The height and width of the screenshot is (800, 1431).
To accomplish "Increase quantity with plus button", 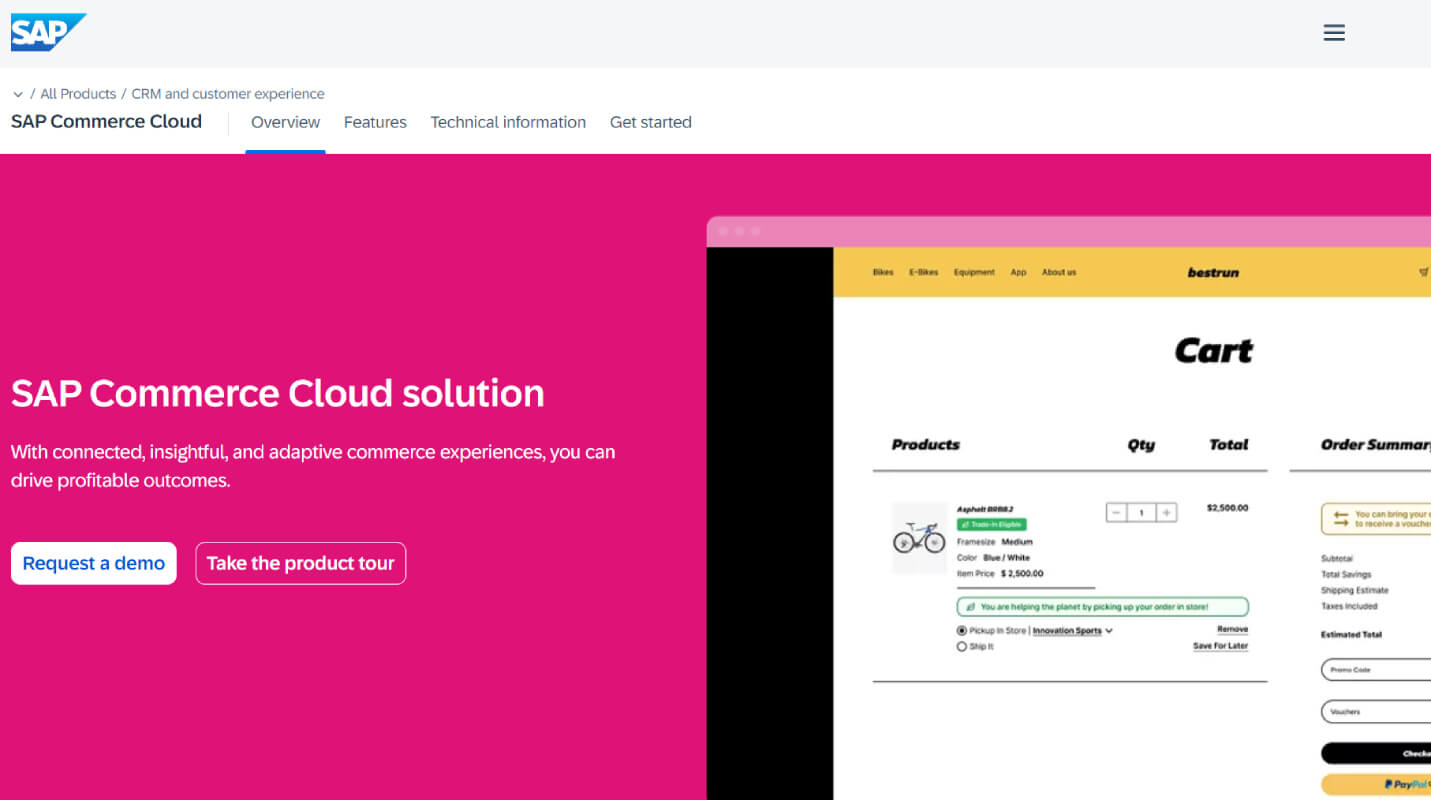I will [x=1166, y=513].
